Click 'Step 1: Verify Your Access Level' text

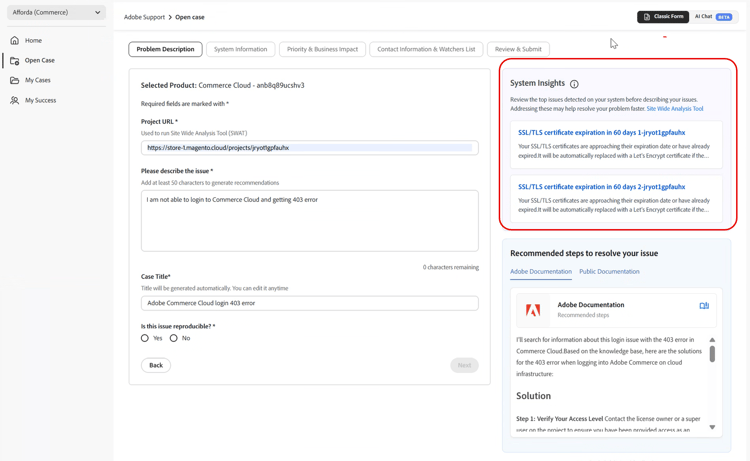[560, 419]
